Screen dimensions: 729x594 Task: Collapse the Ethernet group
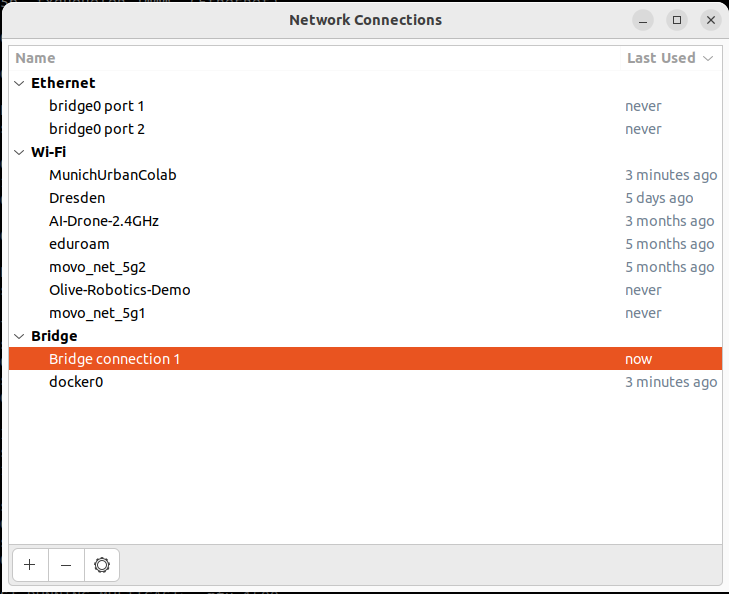point(20,83)
